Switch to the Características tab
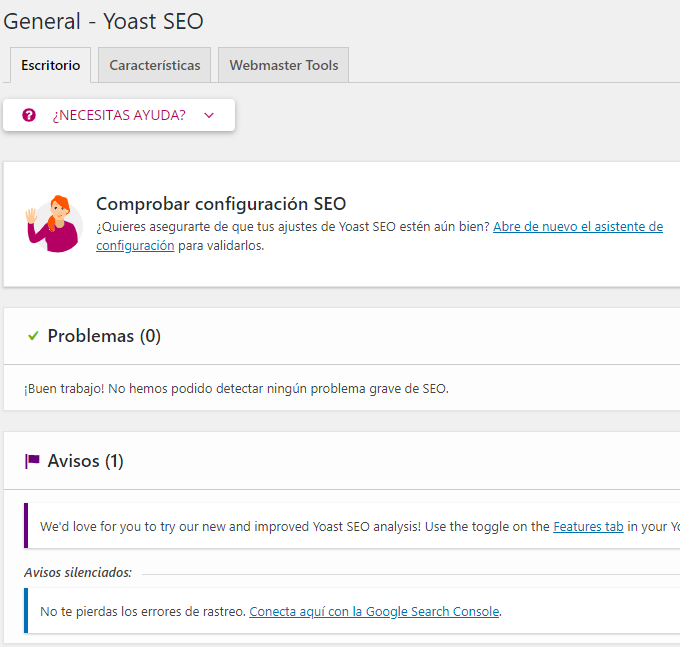This screenshot has height=647, width=680. [x=154, y=65]
